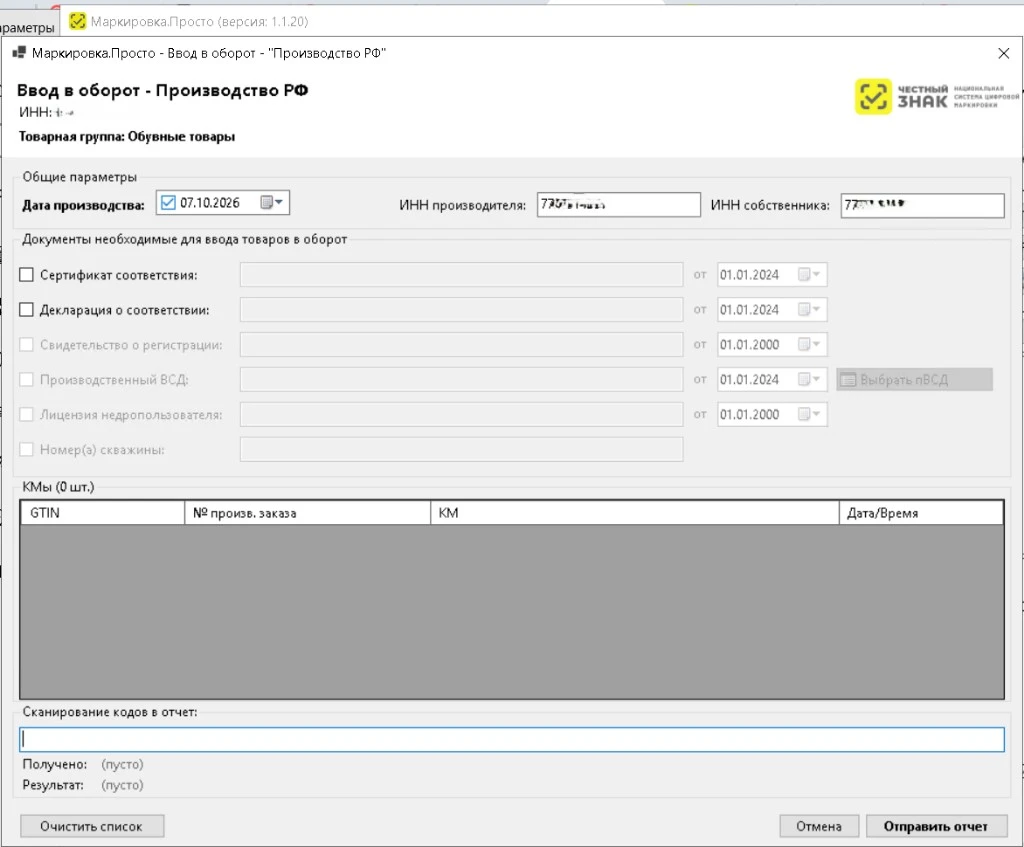This screenshot has height=847, width=1024.
Task: Click the Маркировка.Просто app icon in title bar
Action: coord(78,22)
